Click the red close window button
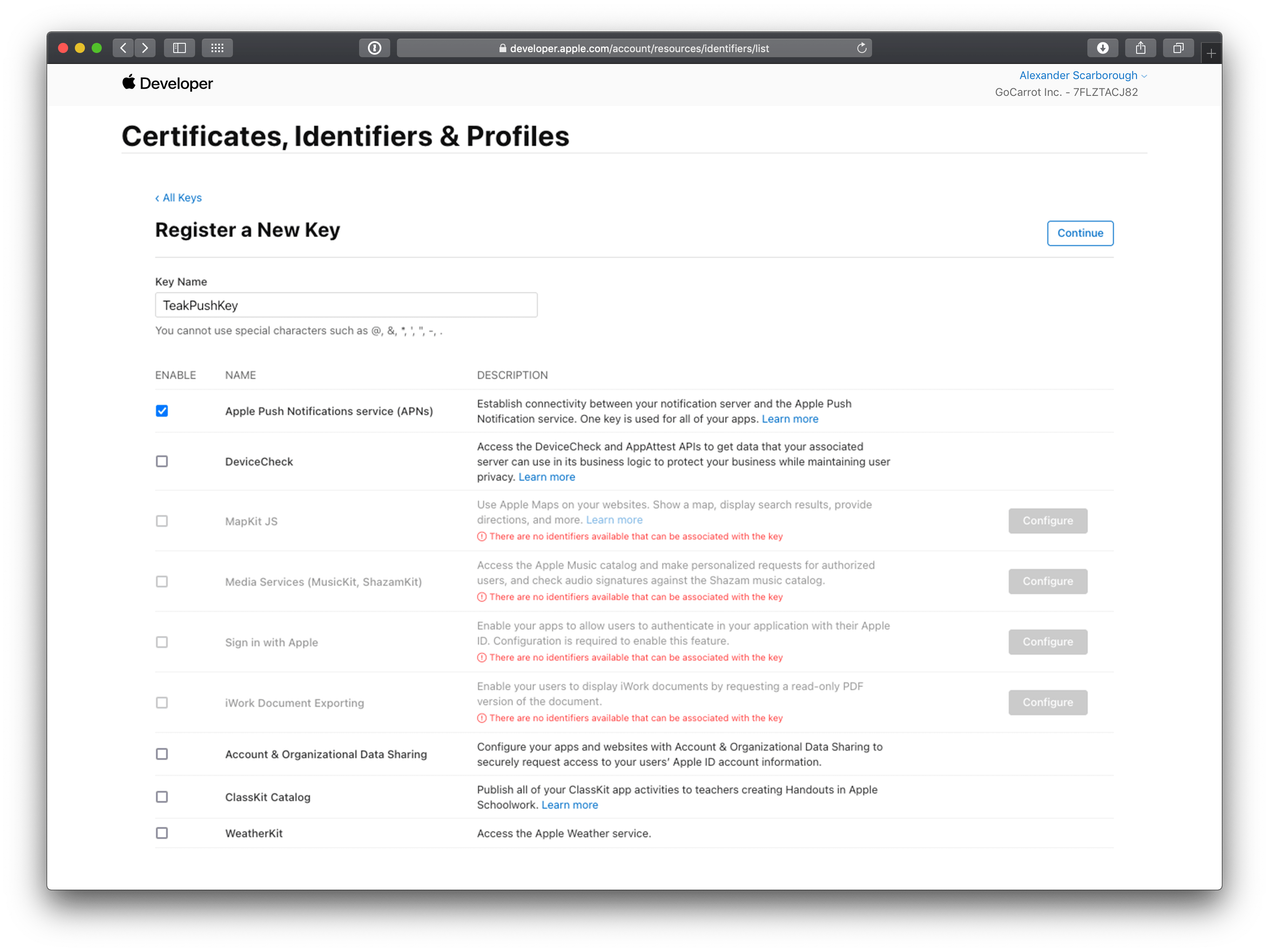This screenshot has width=1269, height=952. [63, 48]
